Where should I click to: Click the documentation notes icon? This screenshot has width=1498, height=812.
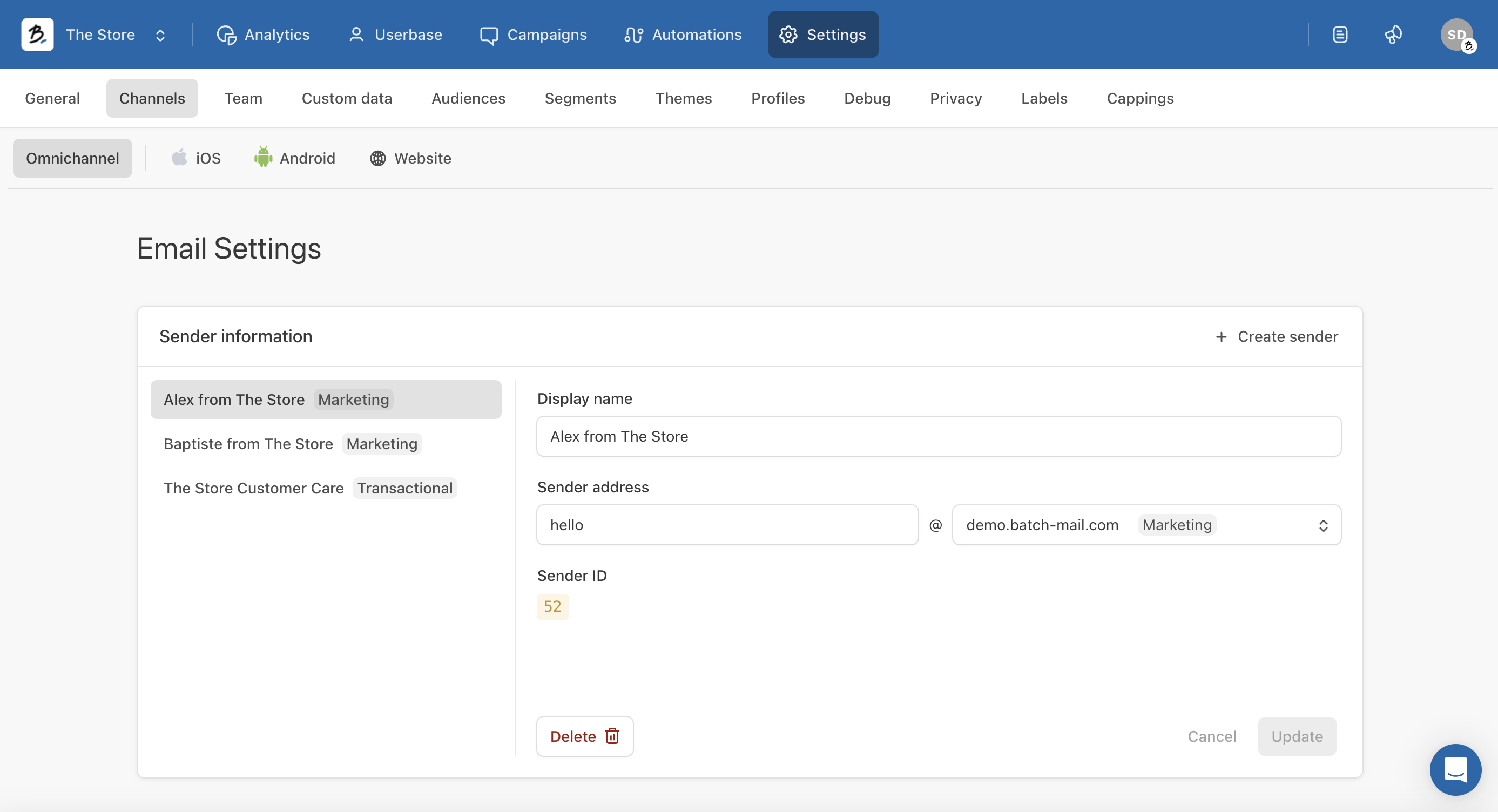coord(1340,35)
